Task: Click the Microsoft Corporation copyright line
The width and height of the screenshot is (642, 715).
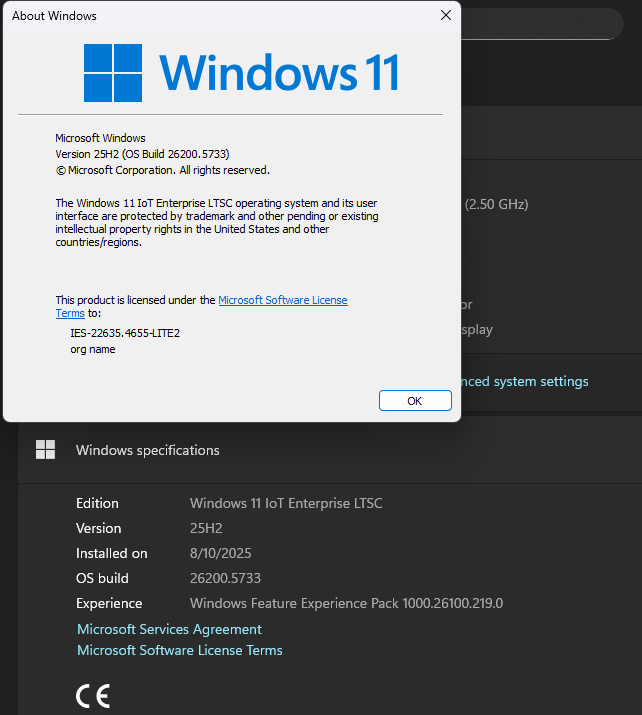Action: tap(163, 170)
